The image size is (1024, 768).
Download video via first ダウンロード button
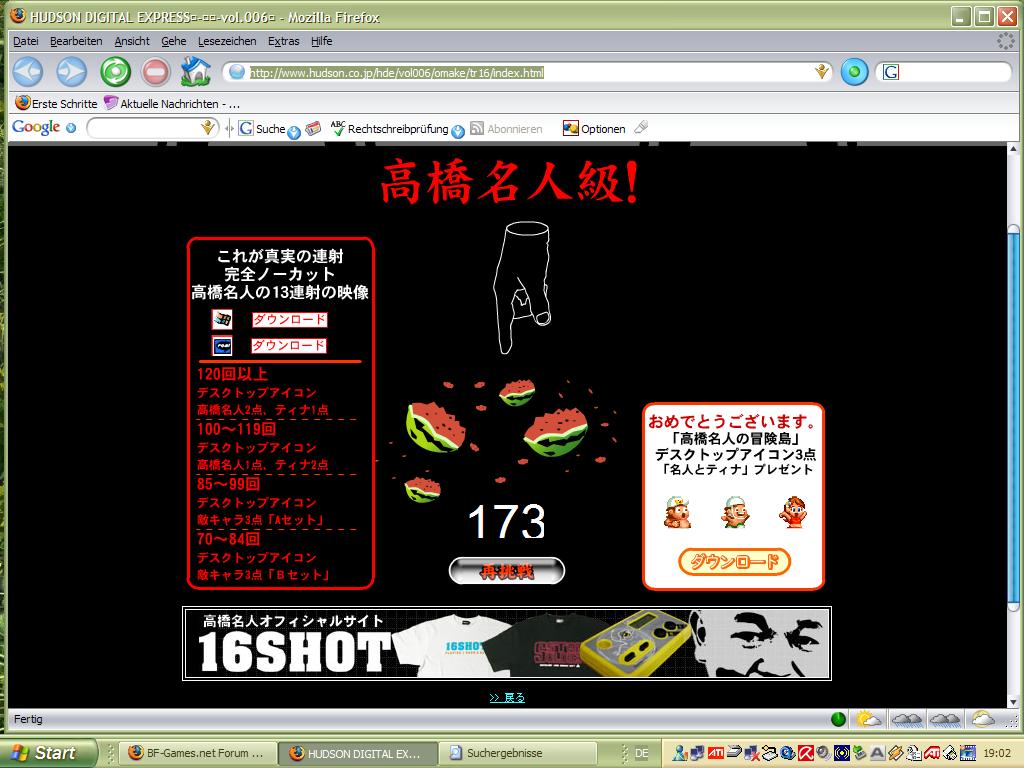tap(289, 319)
